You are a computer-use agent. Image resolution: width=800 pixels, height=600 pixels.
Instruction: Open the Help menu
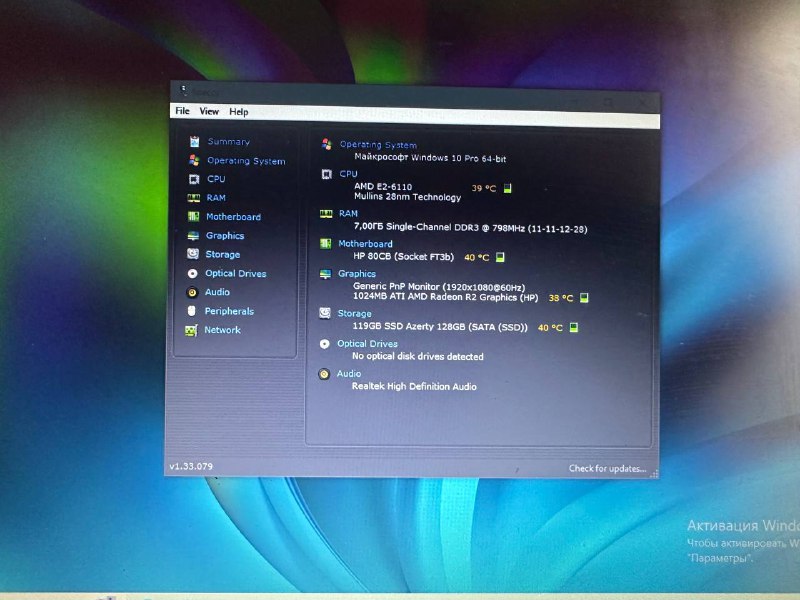point(238,112)
